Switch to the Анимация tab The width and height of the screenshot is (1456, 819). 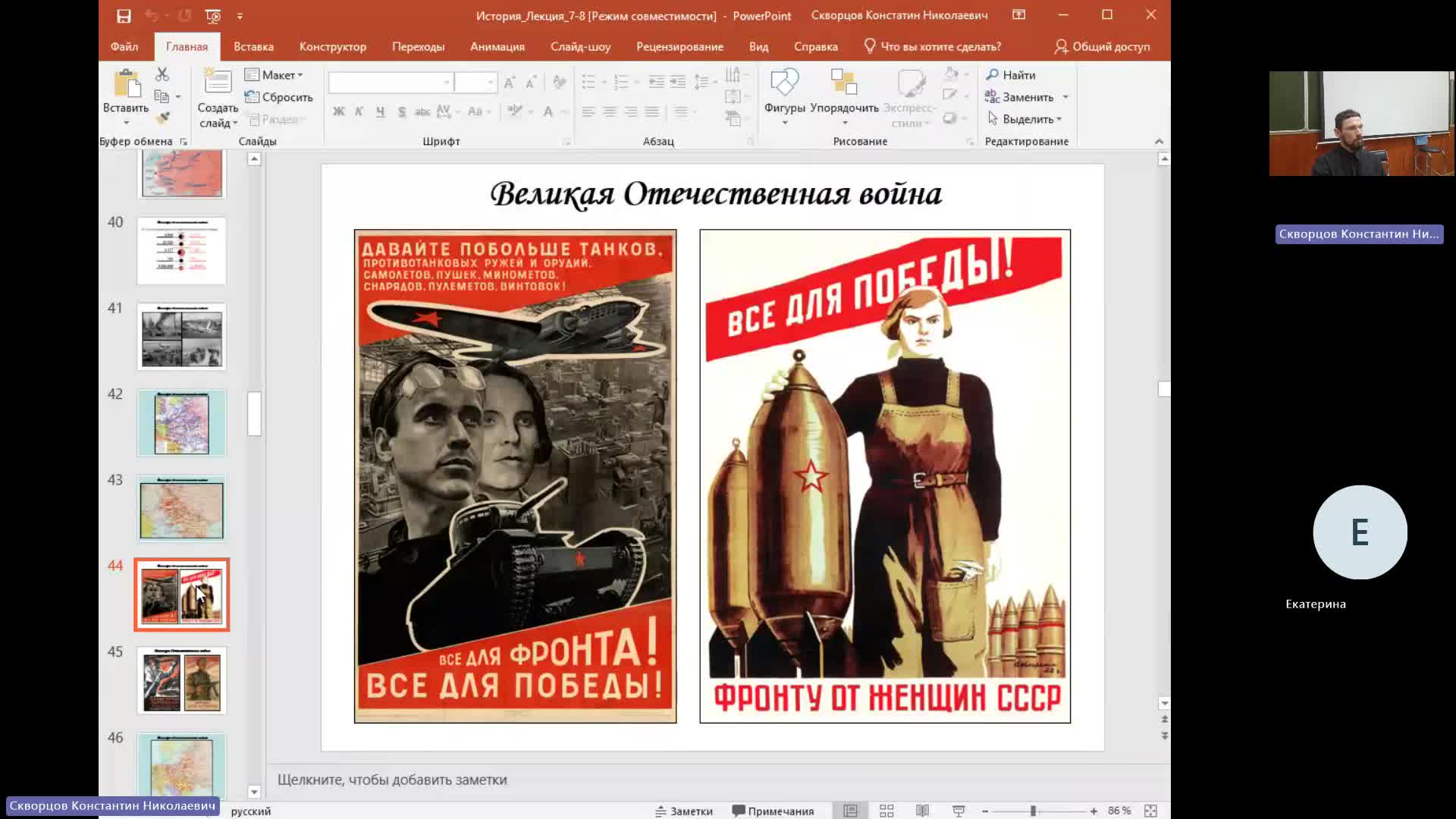[497, 46]
